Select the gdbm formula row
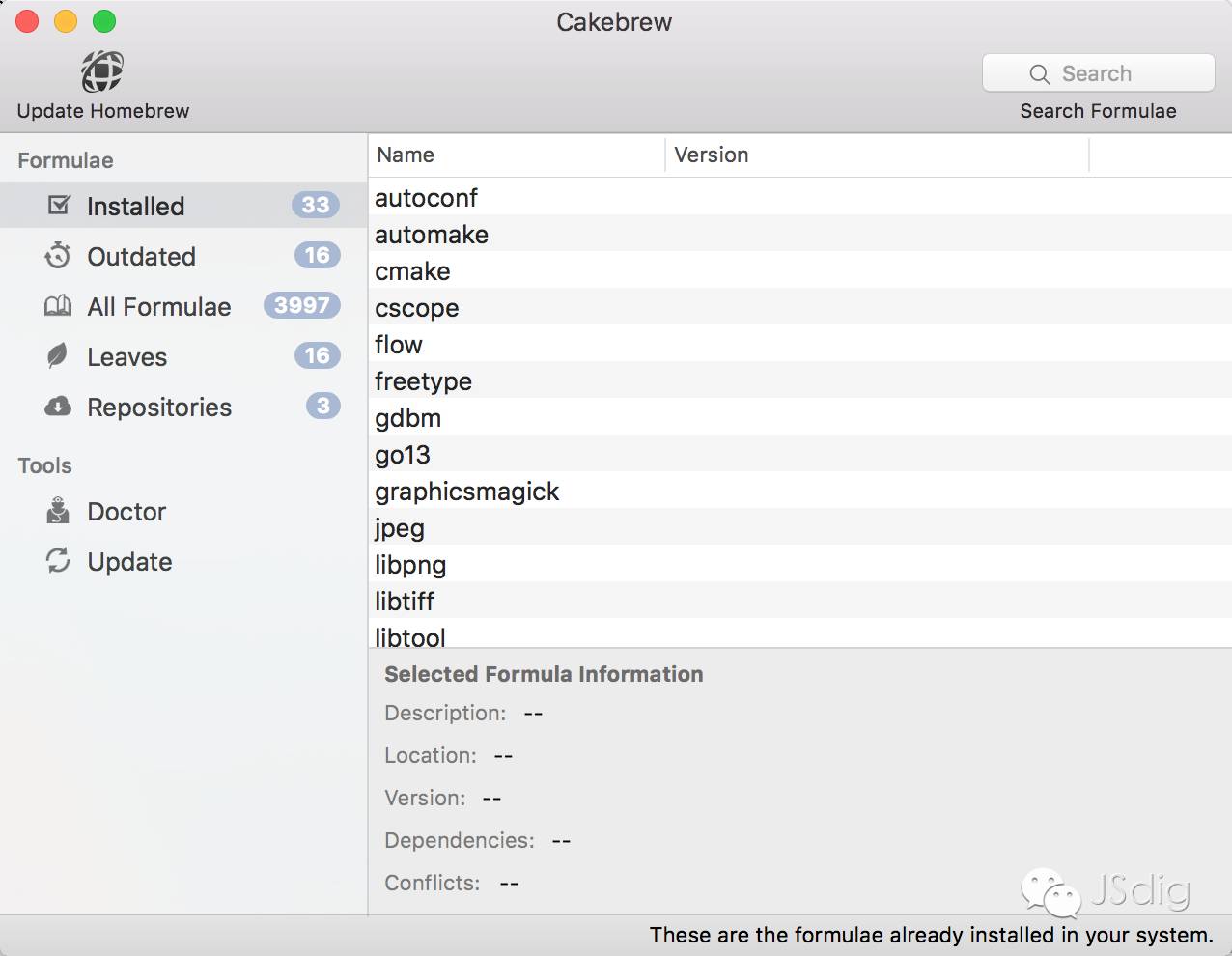The width and height of the screenshot is (1232, 956). pyautogui.click(x=799, y=417)
